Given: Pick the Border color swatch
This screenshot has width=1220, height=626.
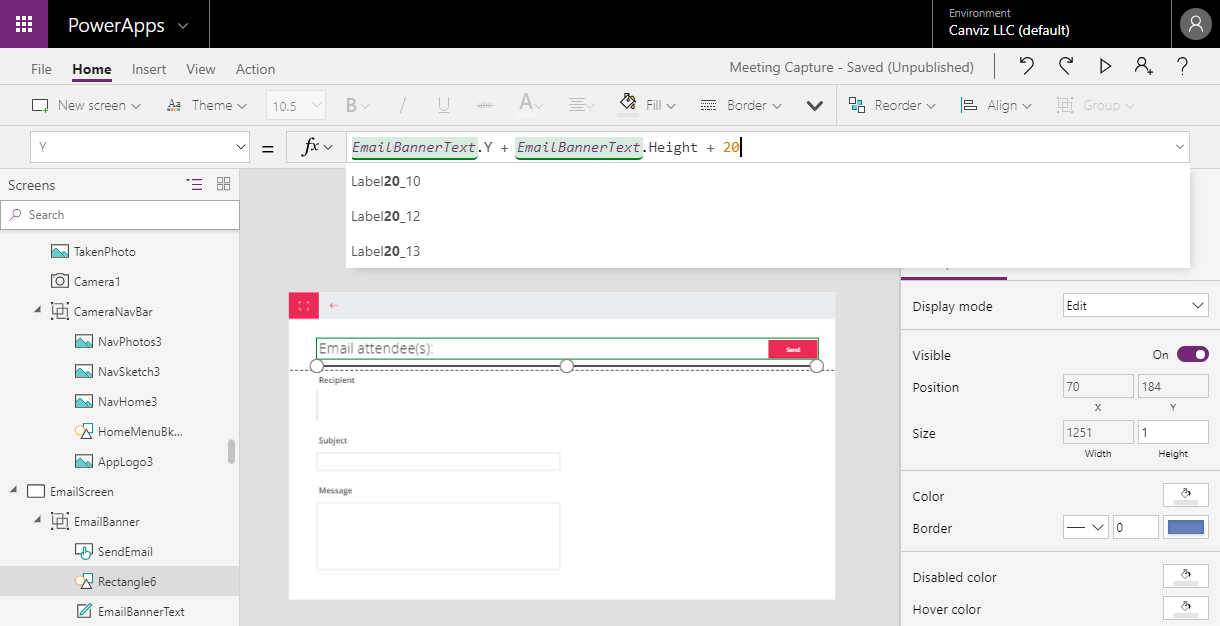Looking at the screenshot, I should pyautogui.click(x=1184, y=527).
